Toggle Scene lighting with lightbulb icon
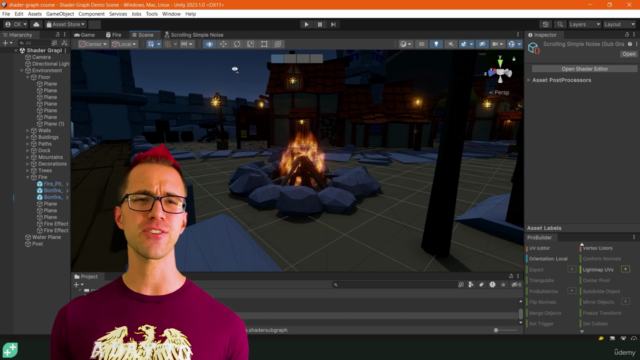Viewport: 640px width, 360px height. point(436,44)
